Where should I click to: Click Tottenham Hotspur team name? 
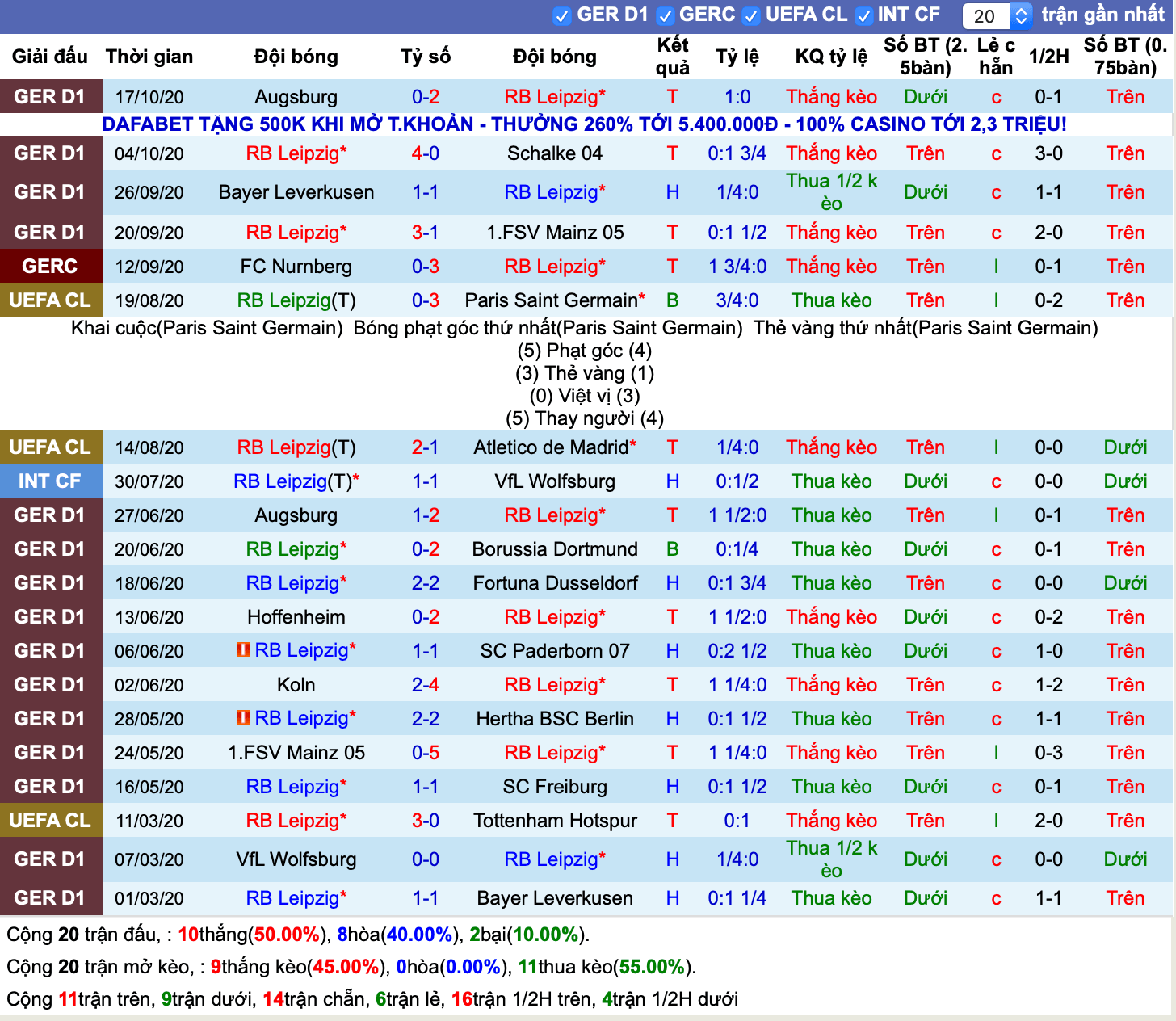555,821
